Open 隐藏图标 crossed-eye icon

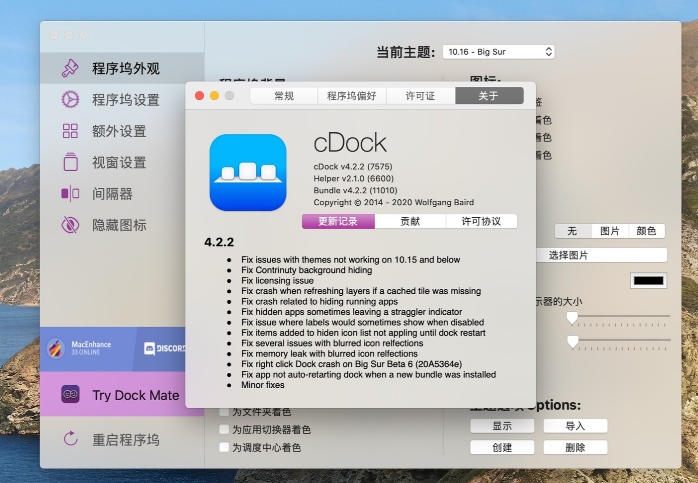pos(70,225)
